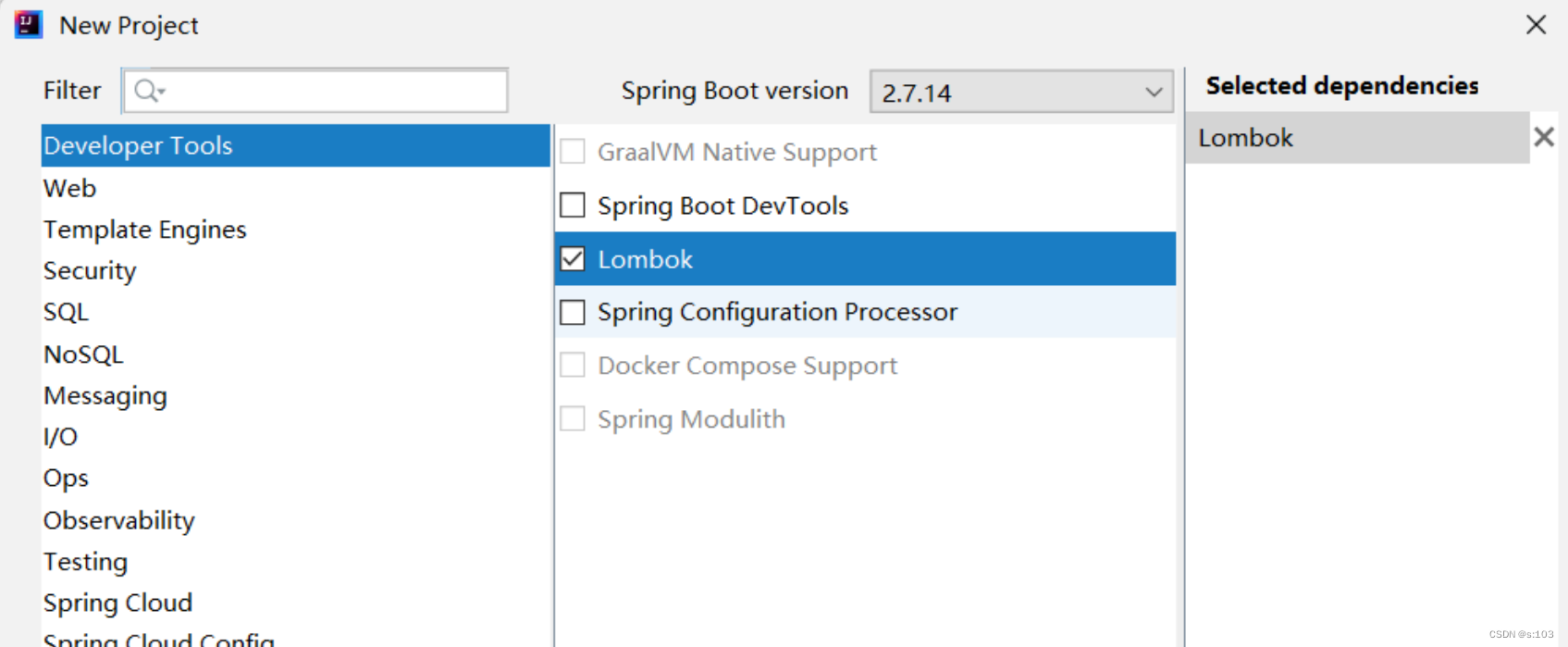Image resolution: width=1568 pixels, height=647 pixels.
Task: Select Lombok in Selected dependencies list
Action: 1357,138
